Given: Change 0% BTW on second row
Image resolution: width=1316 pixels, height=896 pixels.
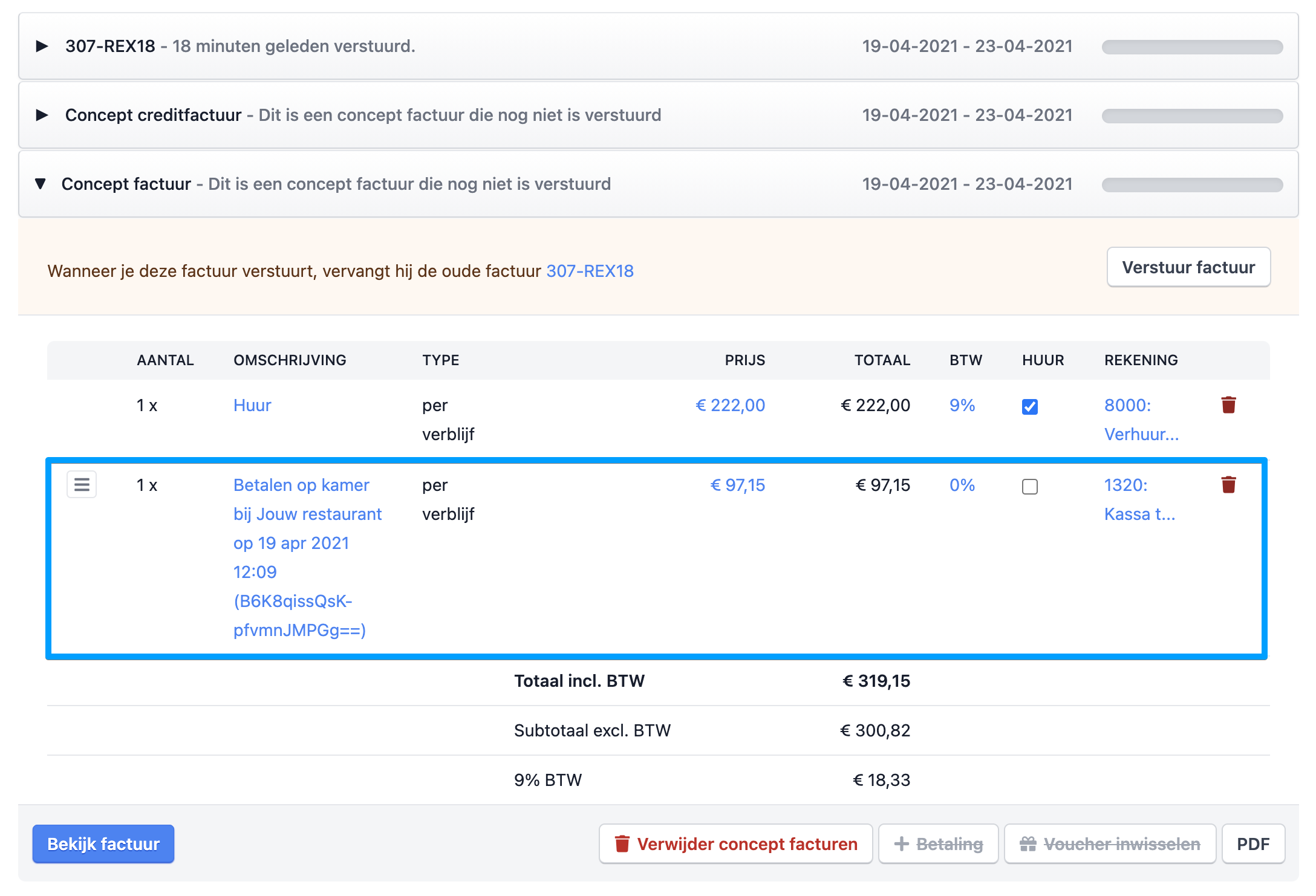Looking at the screenshot, I should coord(962,485).
